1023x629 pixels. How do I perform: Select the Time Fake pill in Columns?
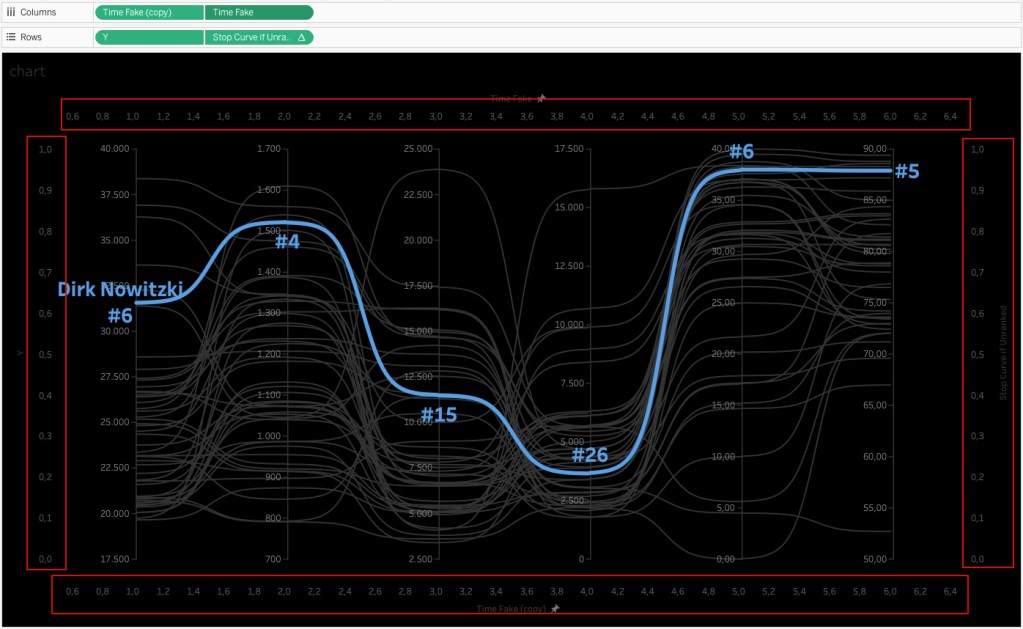coord(259,12)
